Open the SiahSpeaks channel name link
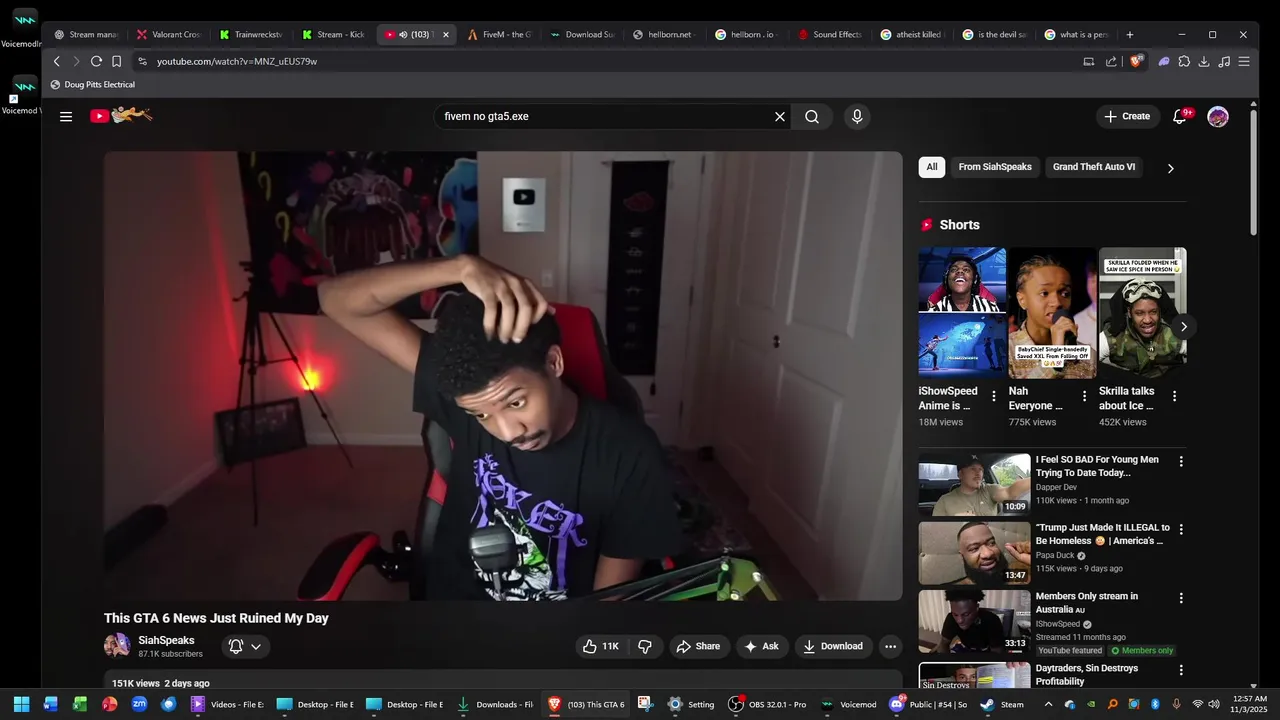 tap(166, 640)
